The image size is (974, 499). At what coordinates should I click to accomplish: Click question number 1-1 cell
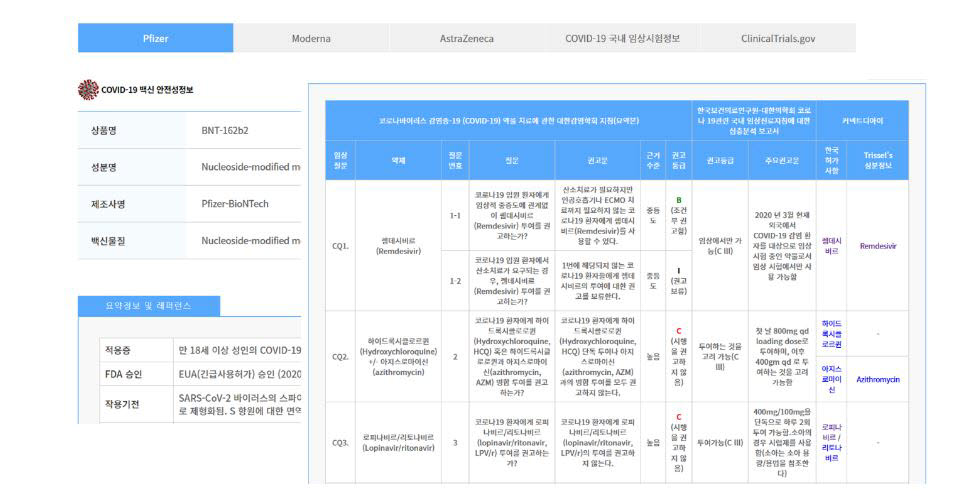tap(455, 216)
